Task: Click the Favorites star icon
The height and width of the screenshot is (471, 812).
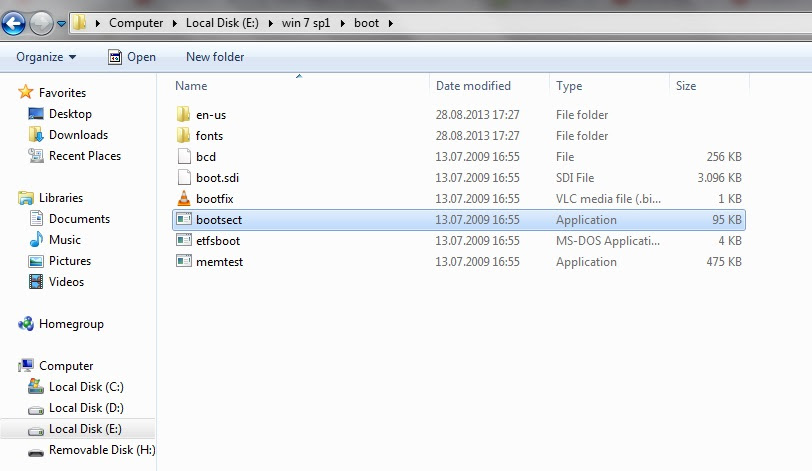Action: point(25,92)
